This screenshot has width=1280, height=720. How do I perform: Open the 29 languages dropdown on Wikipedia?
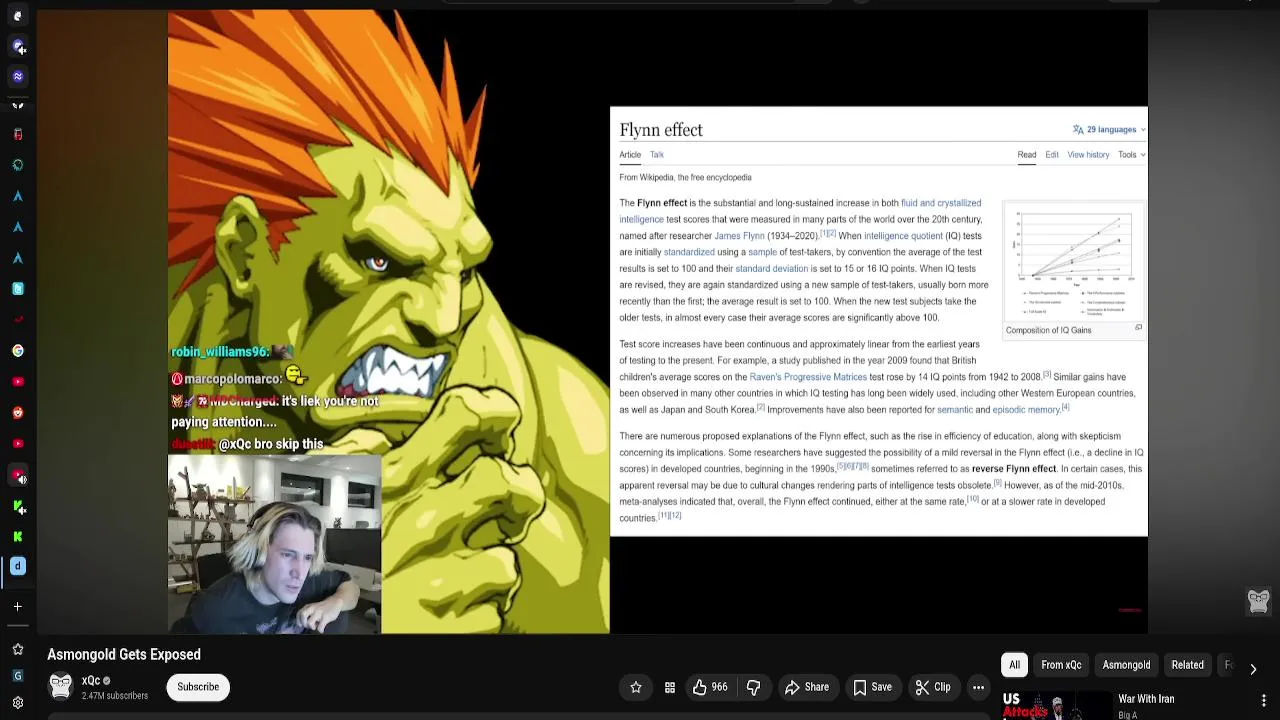(1109, 129)
